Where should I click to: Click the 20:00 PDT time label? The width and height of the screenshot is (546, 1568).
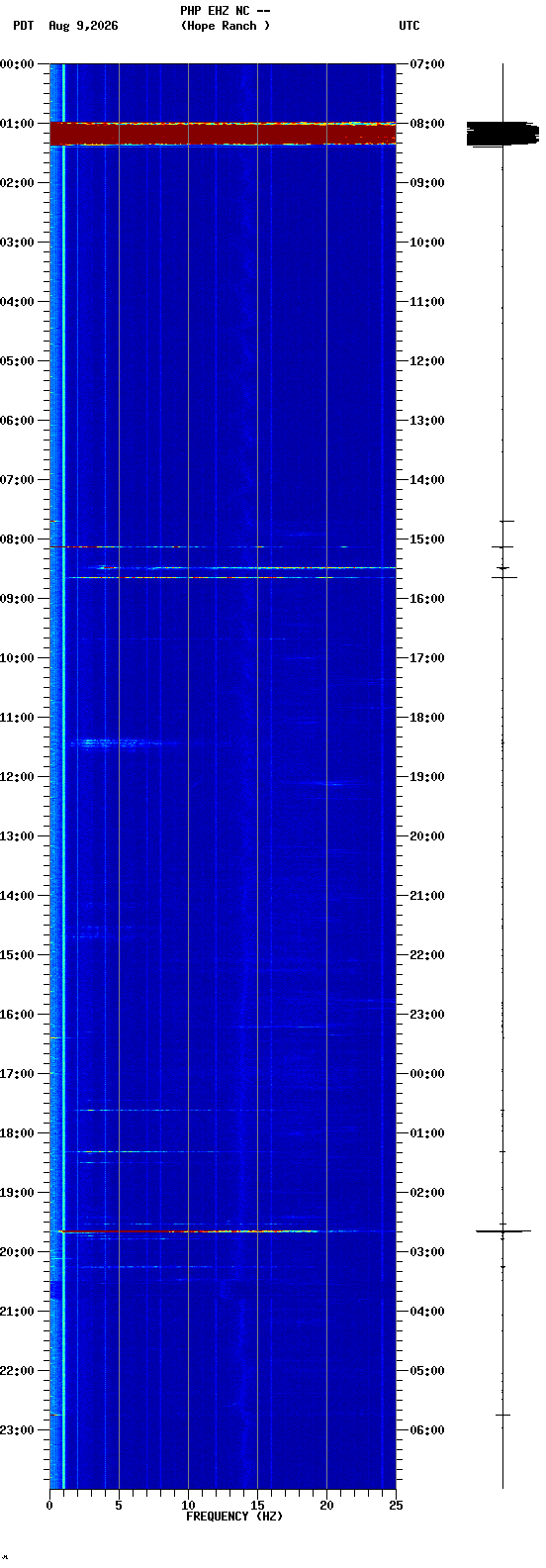click(18, 1252)
